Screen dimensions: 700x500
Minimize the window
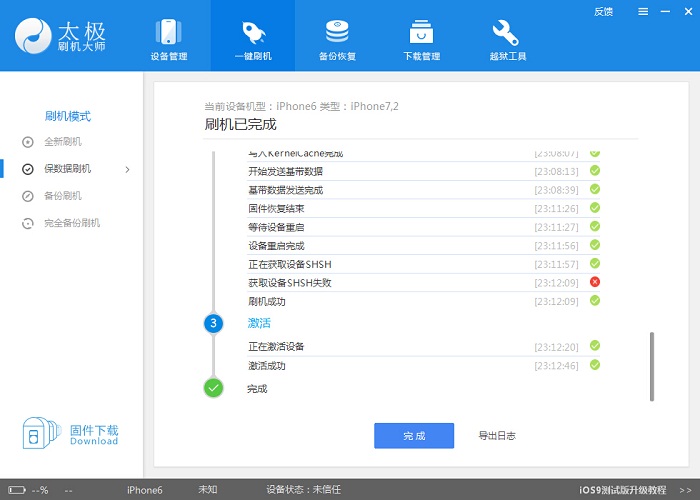coord(665,12)
